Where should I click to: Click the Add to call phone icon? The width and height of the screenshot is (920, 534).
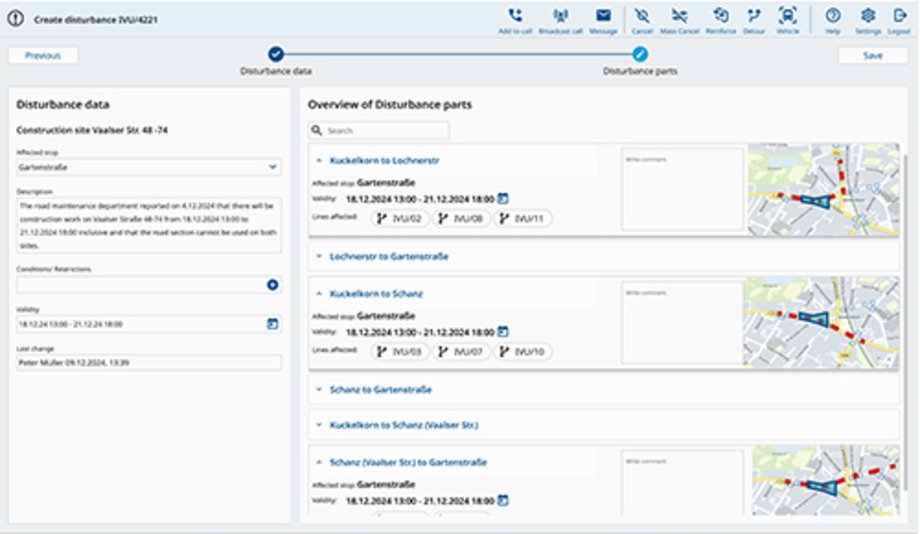pos(514,16)
